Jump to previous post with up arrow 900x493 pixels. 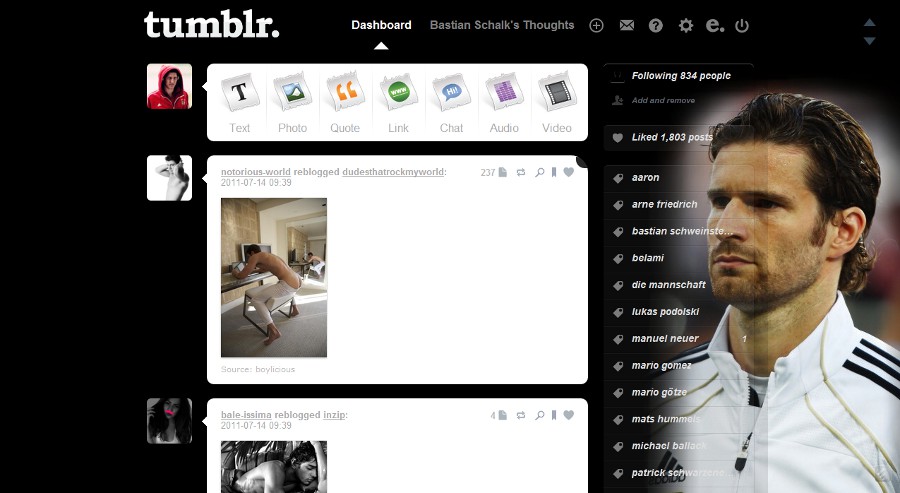point(870,22)
